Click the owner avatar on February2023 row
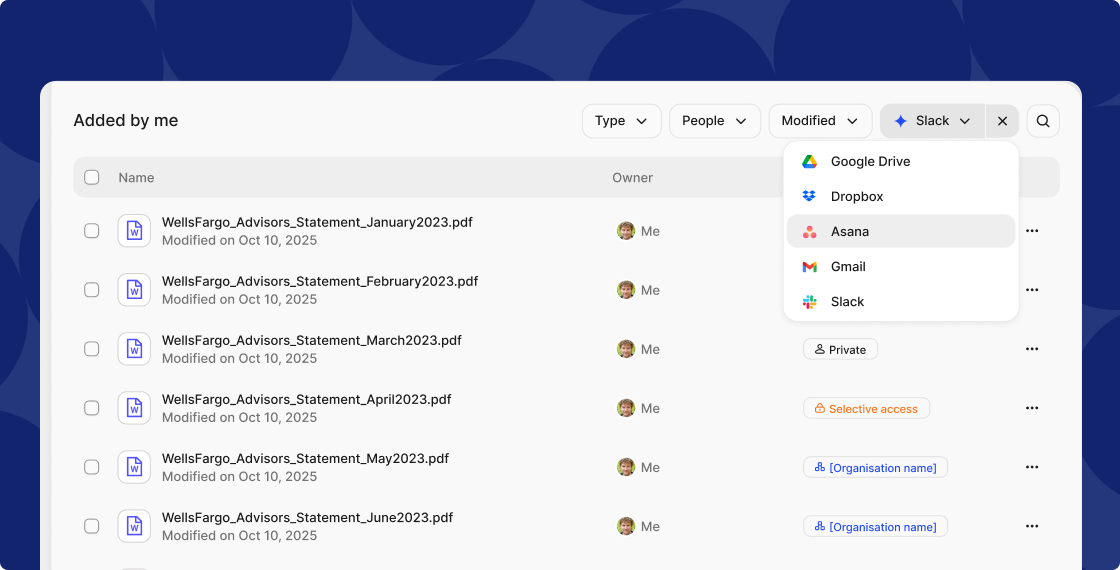This screenshot has height=570, width=1120. 626,290
